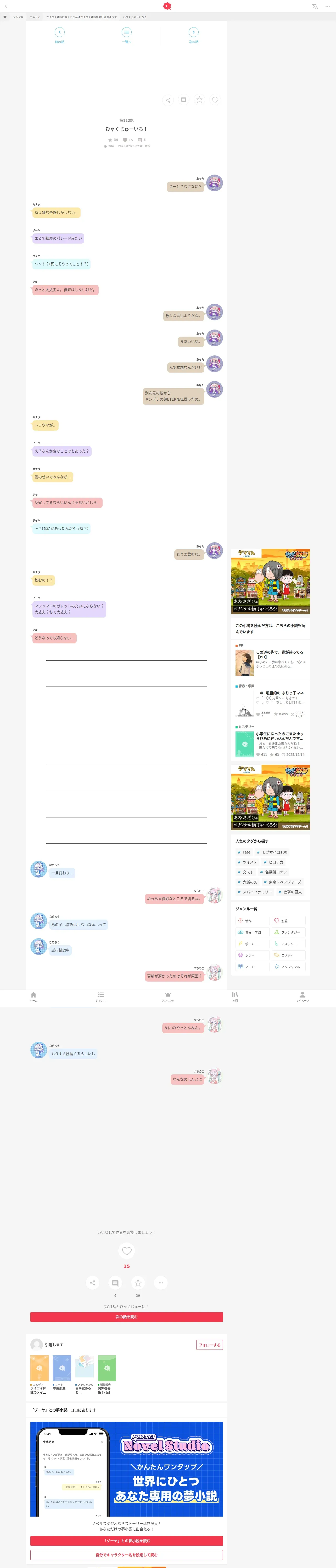The height and width of the screenshot is (1568, 336).
Task: Open ノート genre with book icon
Action: click(253, 967)
